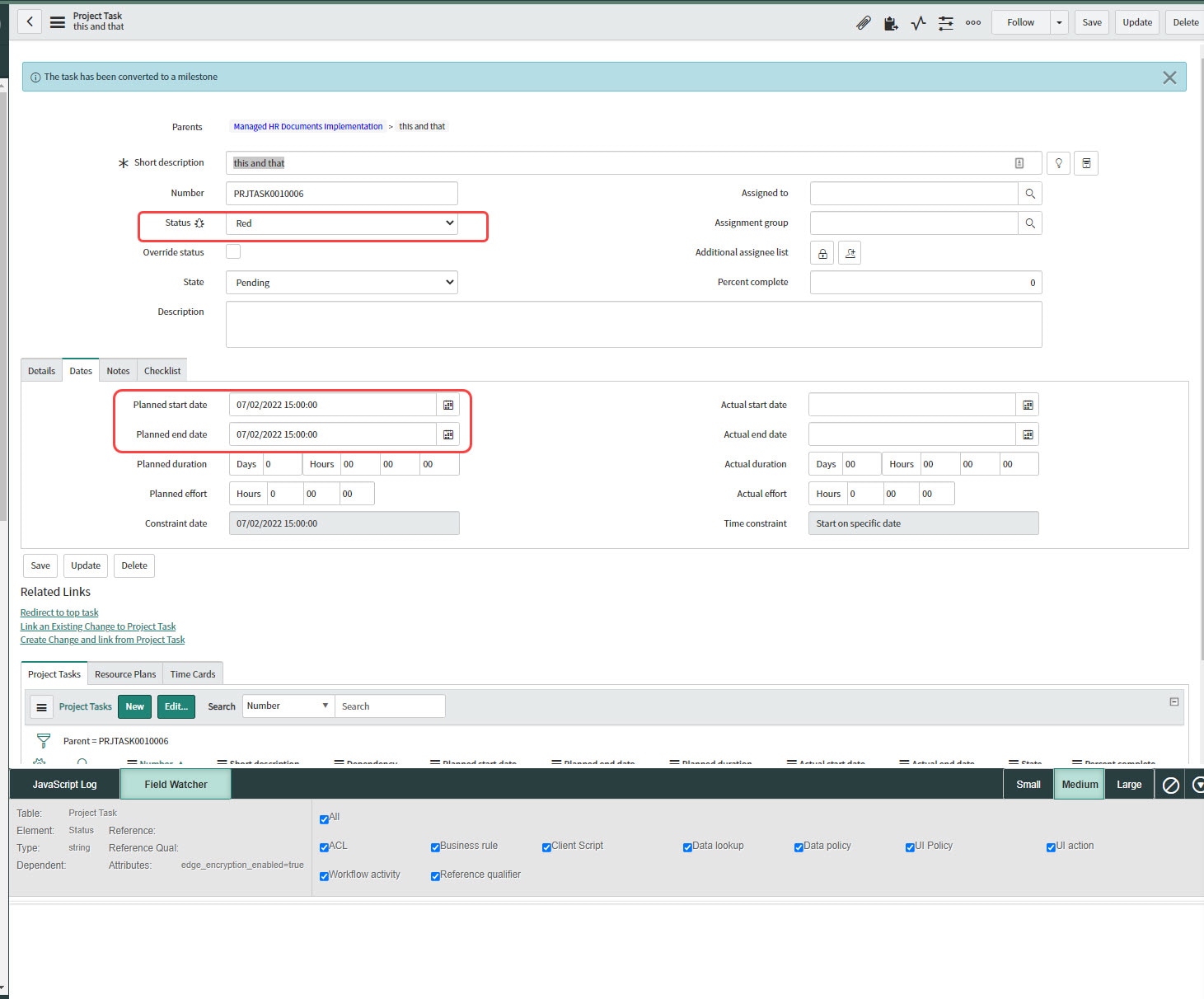The height and width of the screenshot is (999, 1204).
Task: Open the Notes tab
Action: (118, 371)
